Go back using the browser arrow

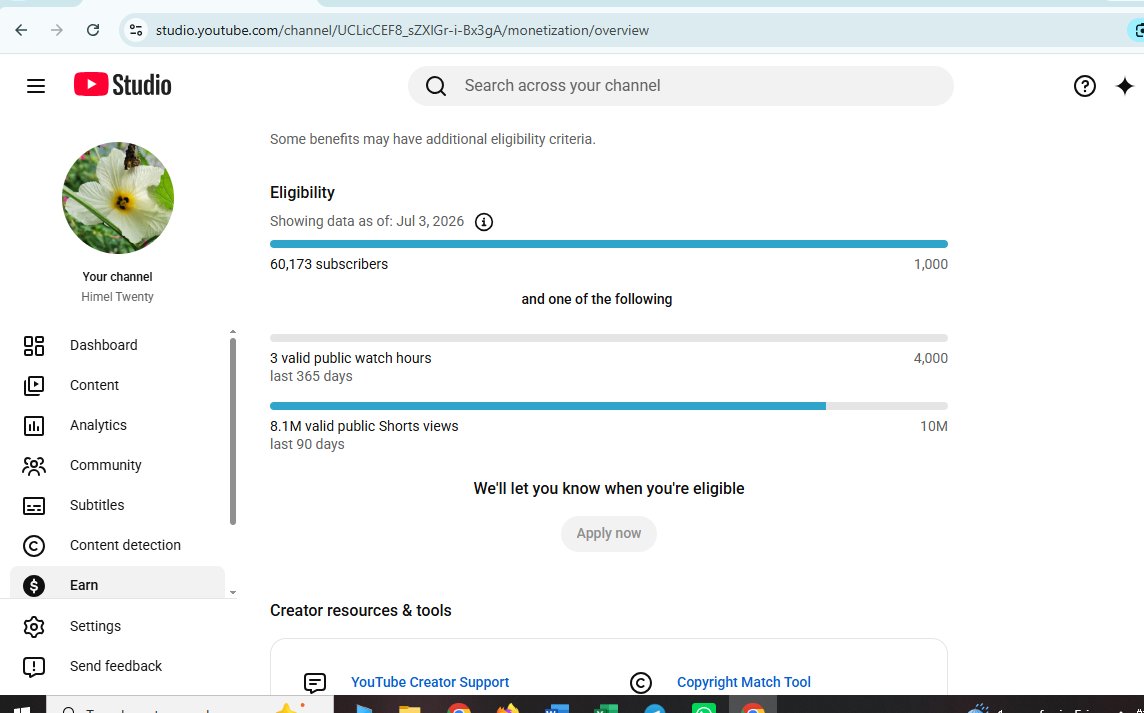21,30
